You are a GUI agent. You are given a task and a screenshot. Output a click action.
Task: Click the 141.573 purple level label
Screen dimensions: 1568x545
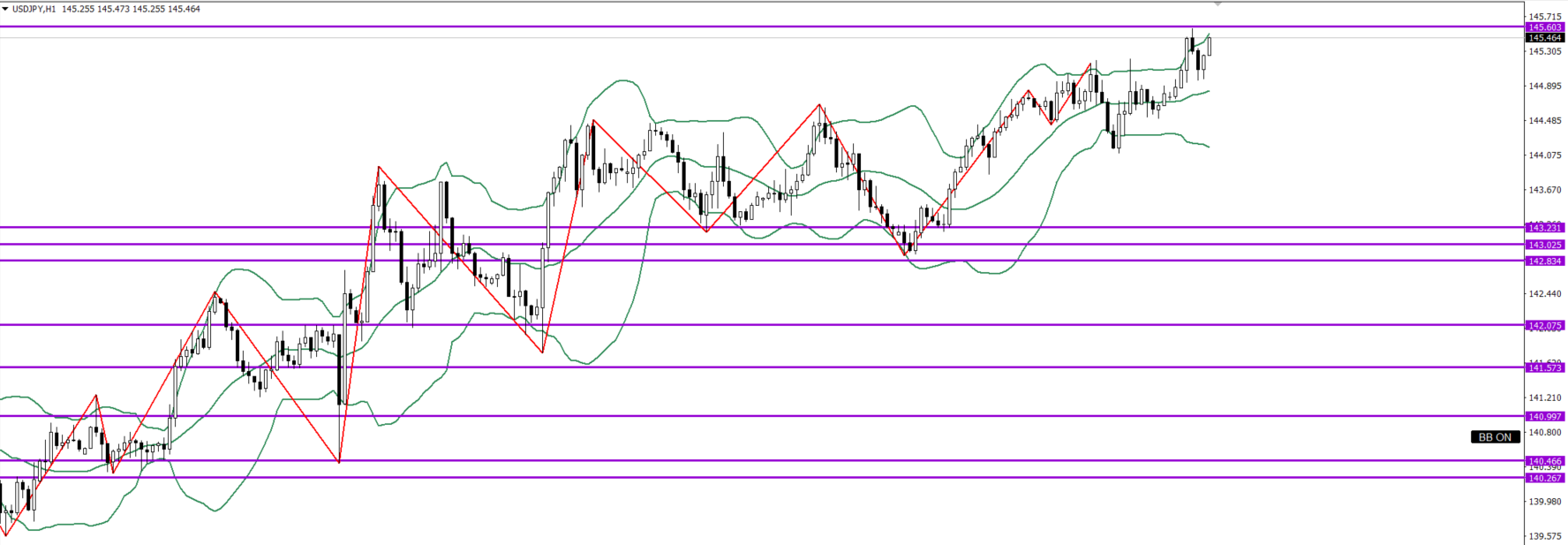tap(1545, 367)
